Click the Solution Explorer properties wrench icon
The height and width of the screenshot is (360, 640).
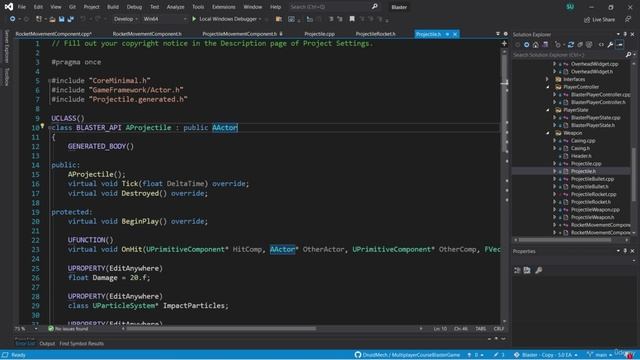[x=610, y=44]
